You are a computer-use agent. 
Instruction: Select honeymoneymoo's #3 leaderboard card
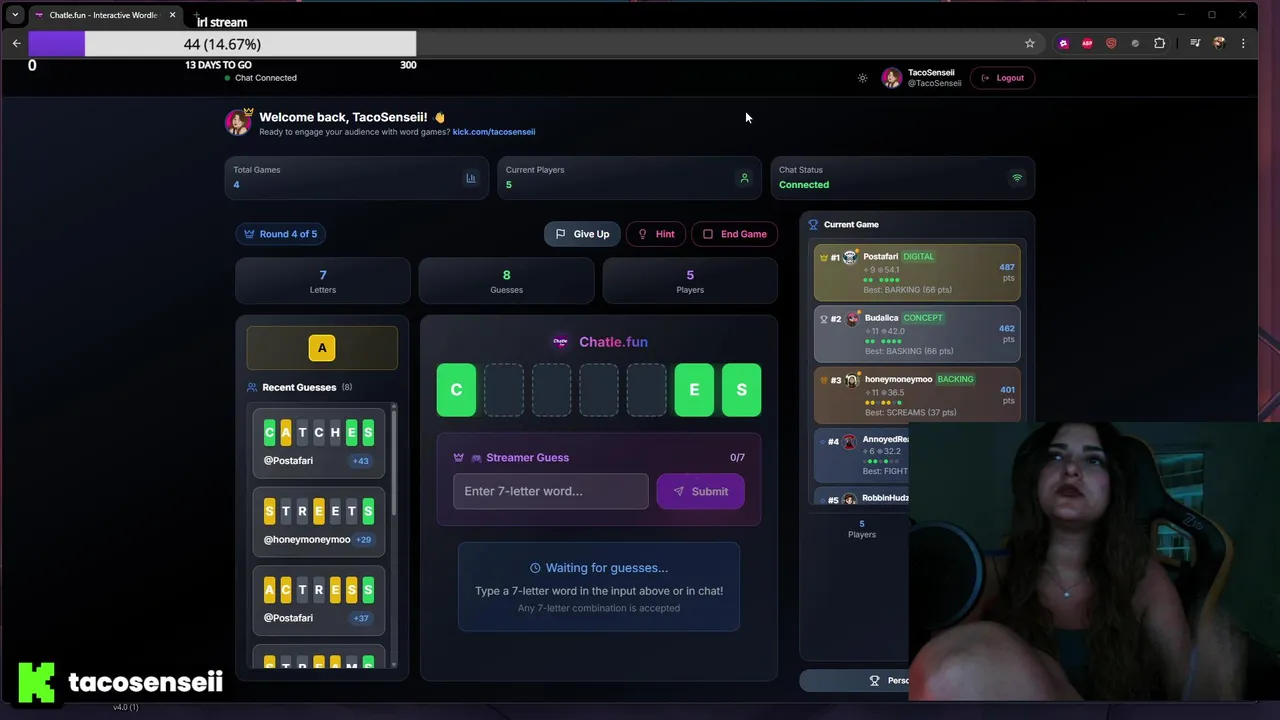pyautogui.click(x=917, y=395)
